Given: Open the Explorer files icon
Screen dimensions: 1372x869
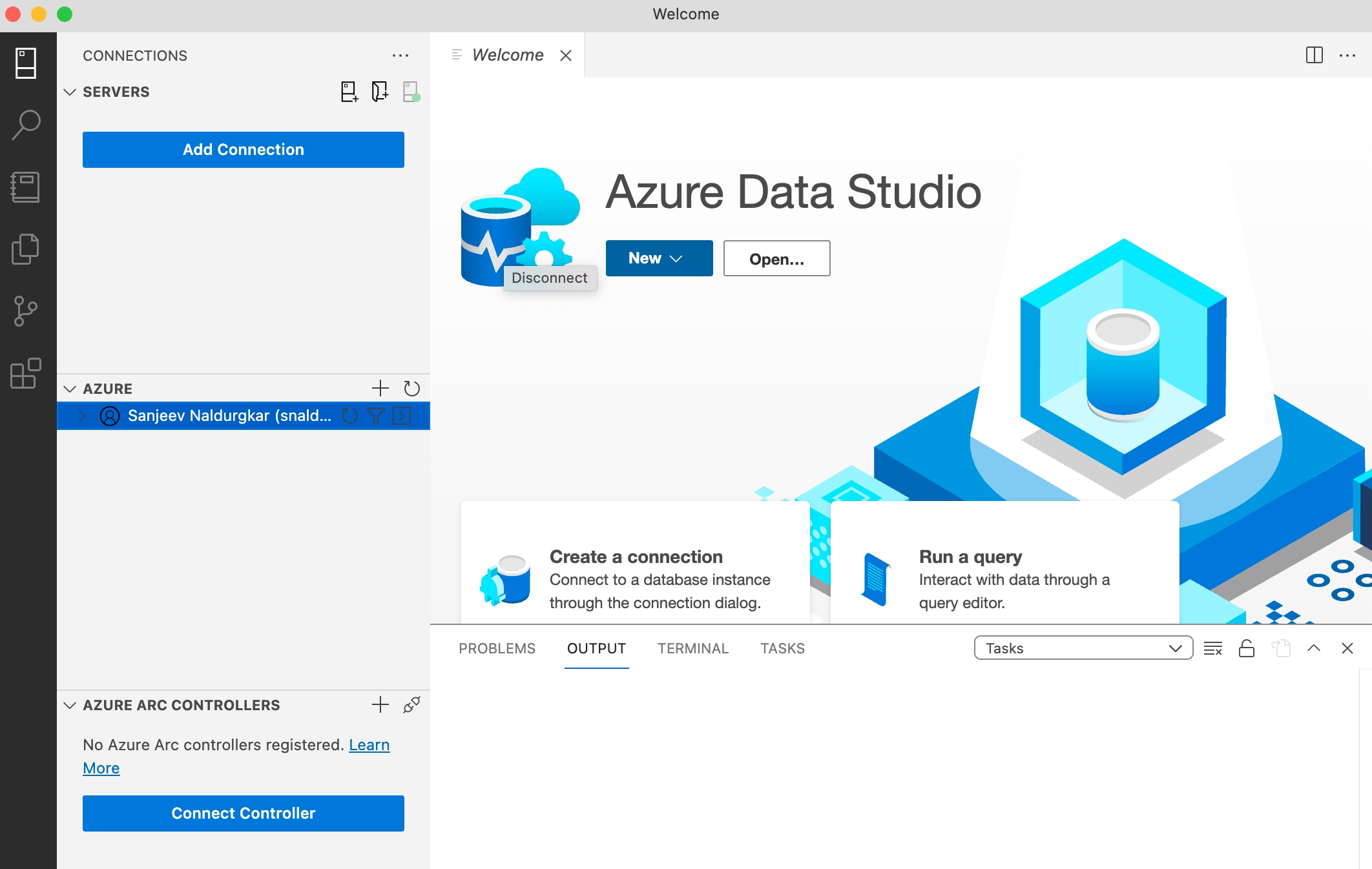Looking at the screenshot, I should (26, 249).
